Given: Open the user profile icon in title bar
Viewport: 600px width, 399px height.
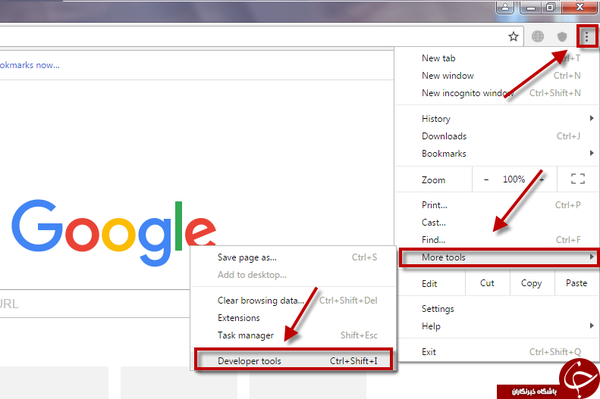Looking at the screenshot, I should (x=505, y=7).
